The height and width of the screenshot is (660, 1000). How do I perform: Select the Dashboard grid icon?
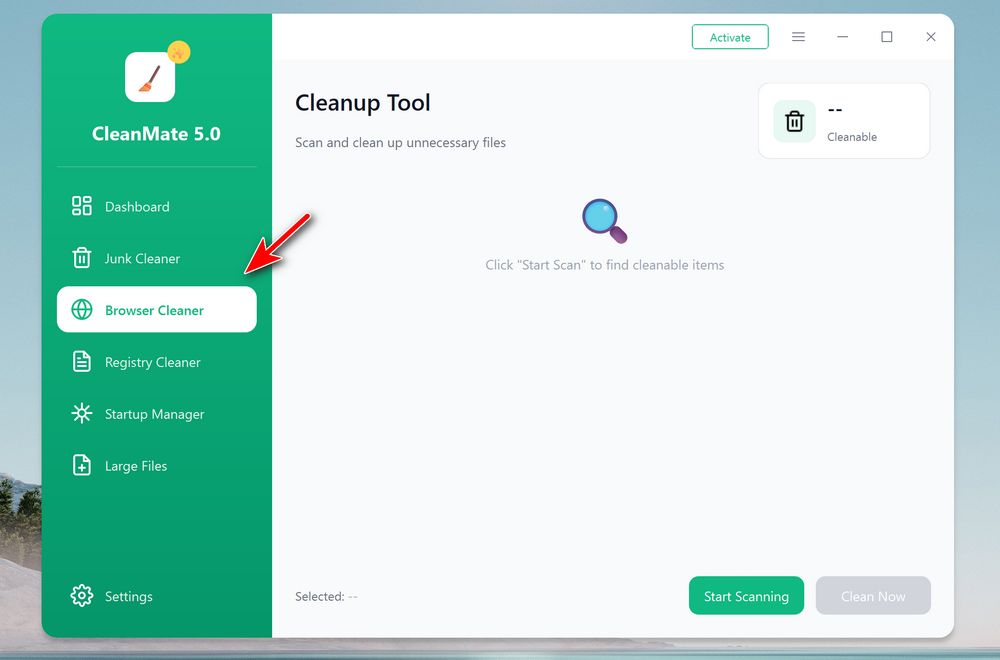(81, 206)
